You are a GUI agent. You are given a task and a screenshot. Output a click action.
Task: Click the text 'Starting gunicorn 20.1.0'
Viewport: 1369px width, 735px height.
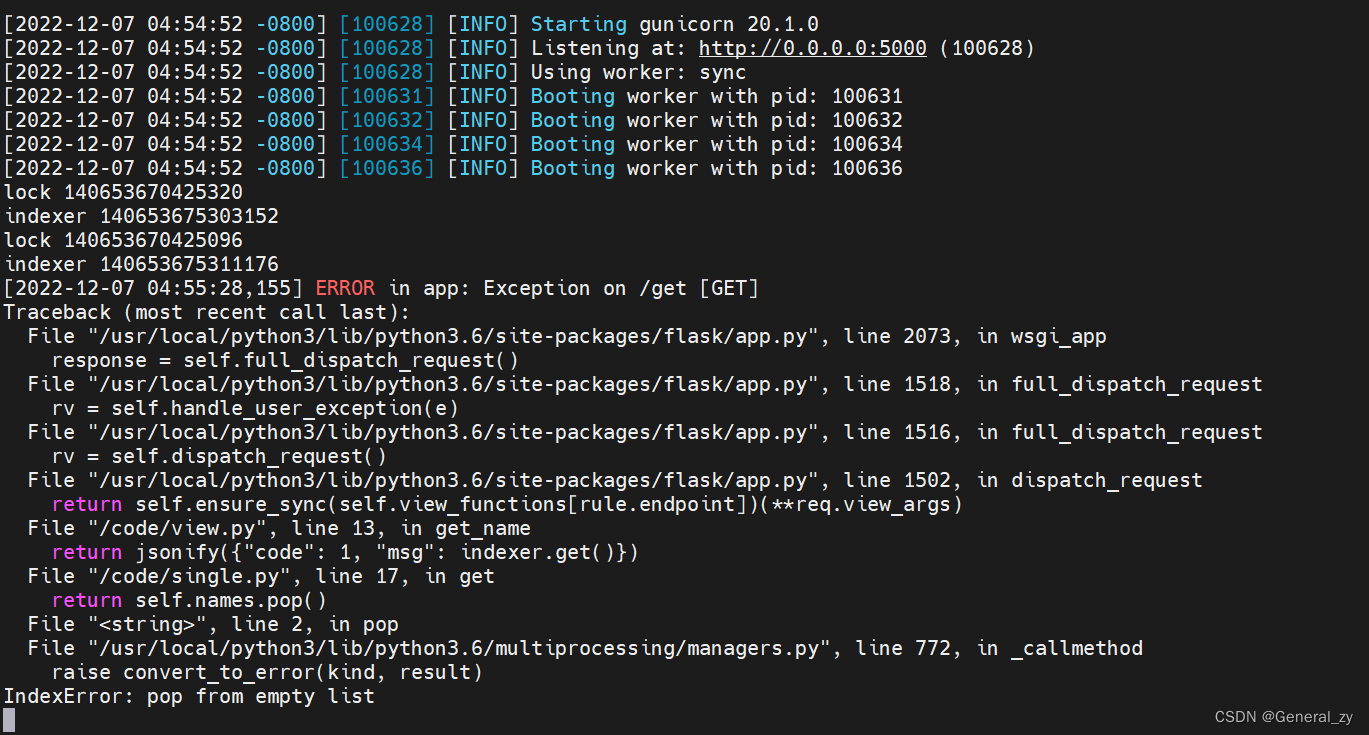[x=674, y=24]
